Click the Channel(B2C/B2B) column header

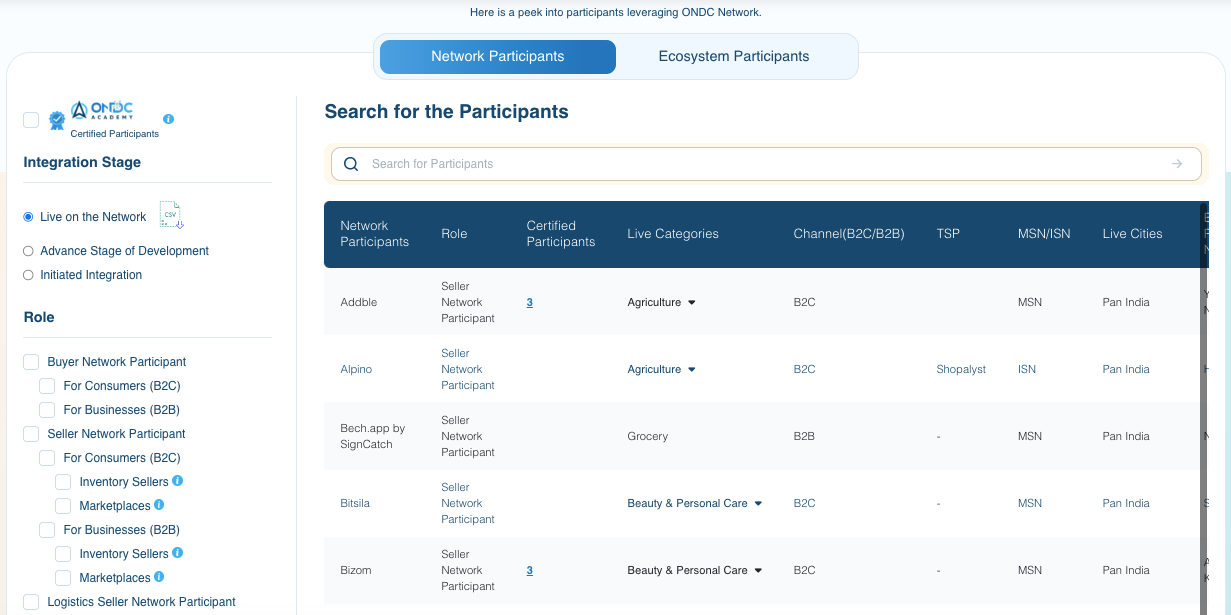coord(849,234)
